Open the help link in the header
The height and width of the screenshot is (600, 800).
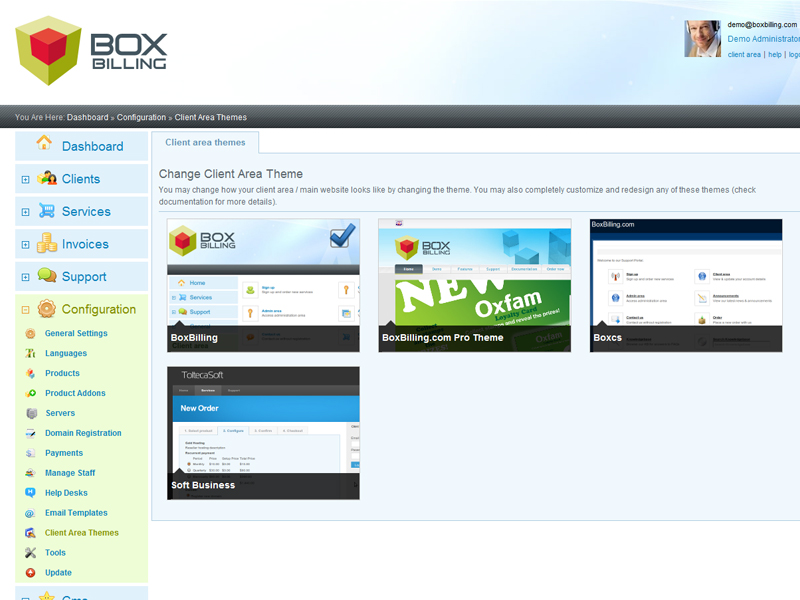(x=774, y=55)
